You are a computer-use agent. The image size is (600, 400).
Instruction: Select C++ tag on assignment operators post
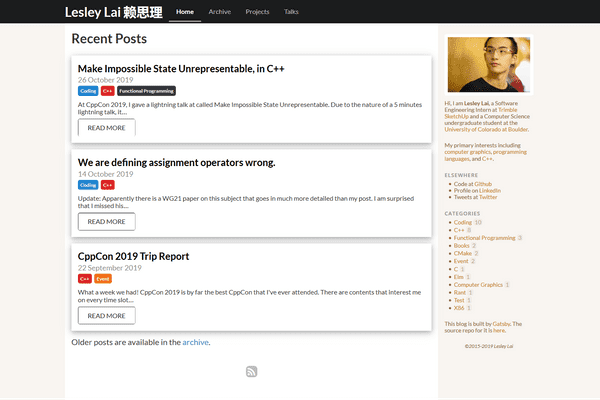(x=108, y=185)
